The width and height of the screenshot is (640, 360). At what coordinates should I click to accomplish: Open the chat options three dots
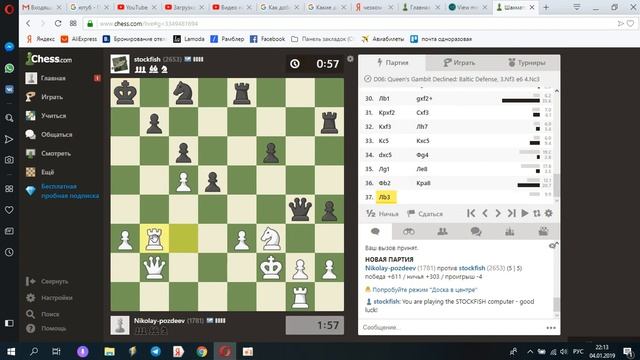pyautogui.click(x=551, y=328)
